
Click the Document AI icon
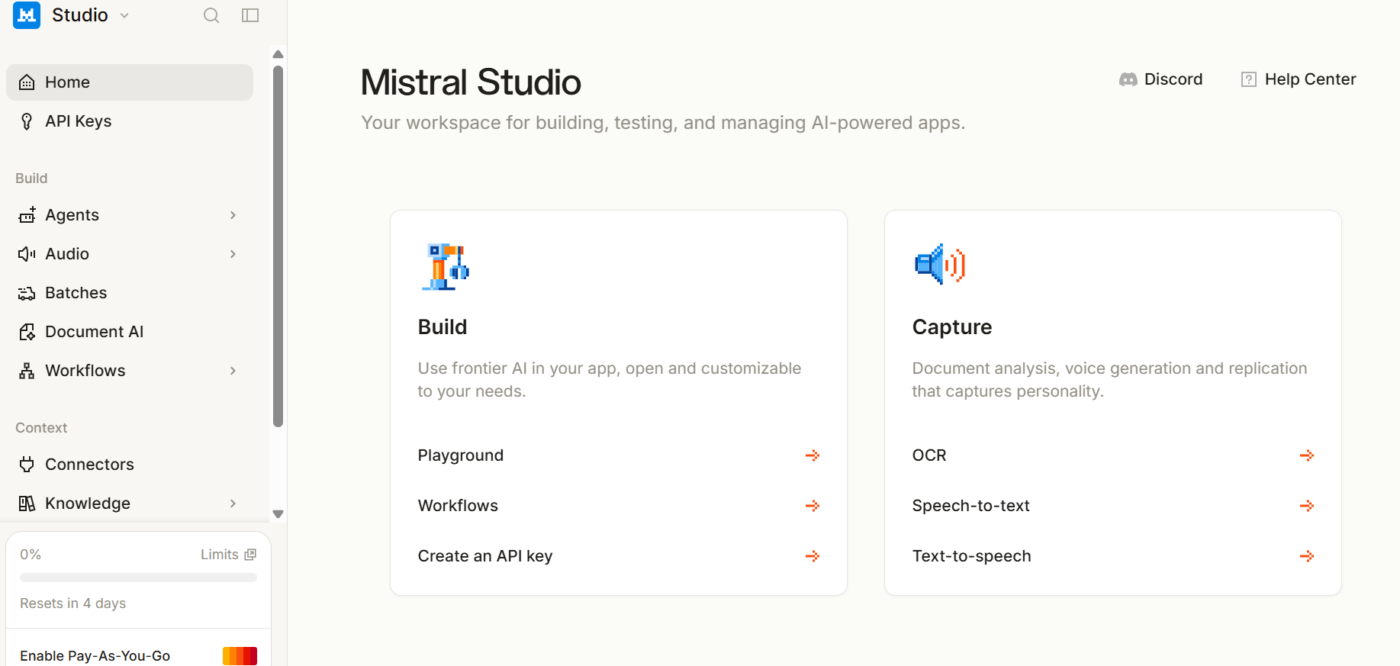pyautogui.click(x=27, y=332)
